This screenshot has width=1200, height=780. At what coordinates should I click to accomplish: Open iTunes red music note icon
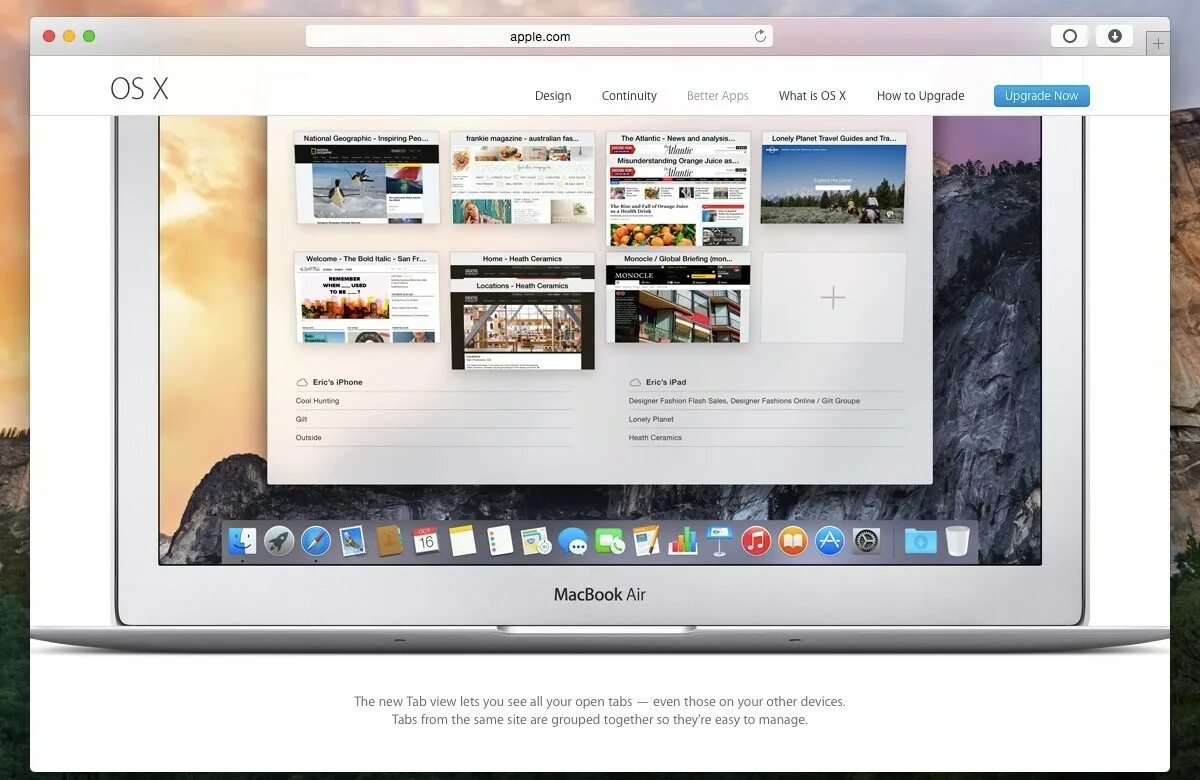pyautogui.click(x=756, y=541)
